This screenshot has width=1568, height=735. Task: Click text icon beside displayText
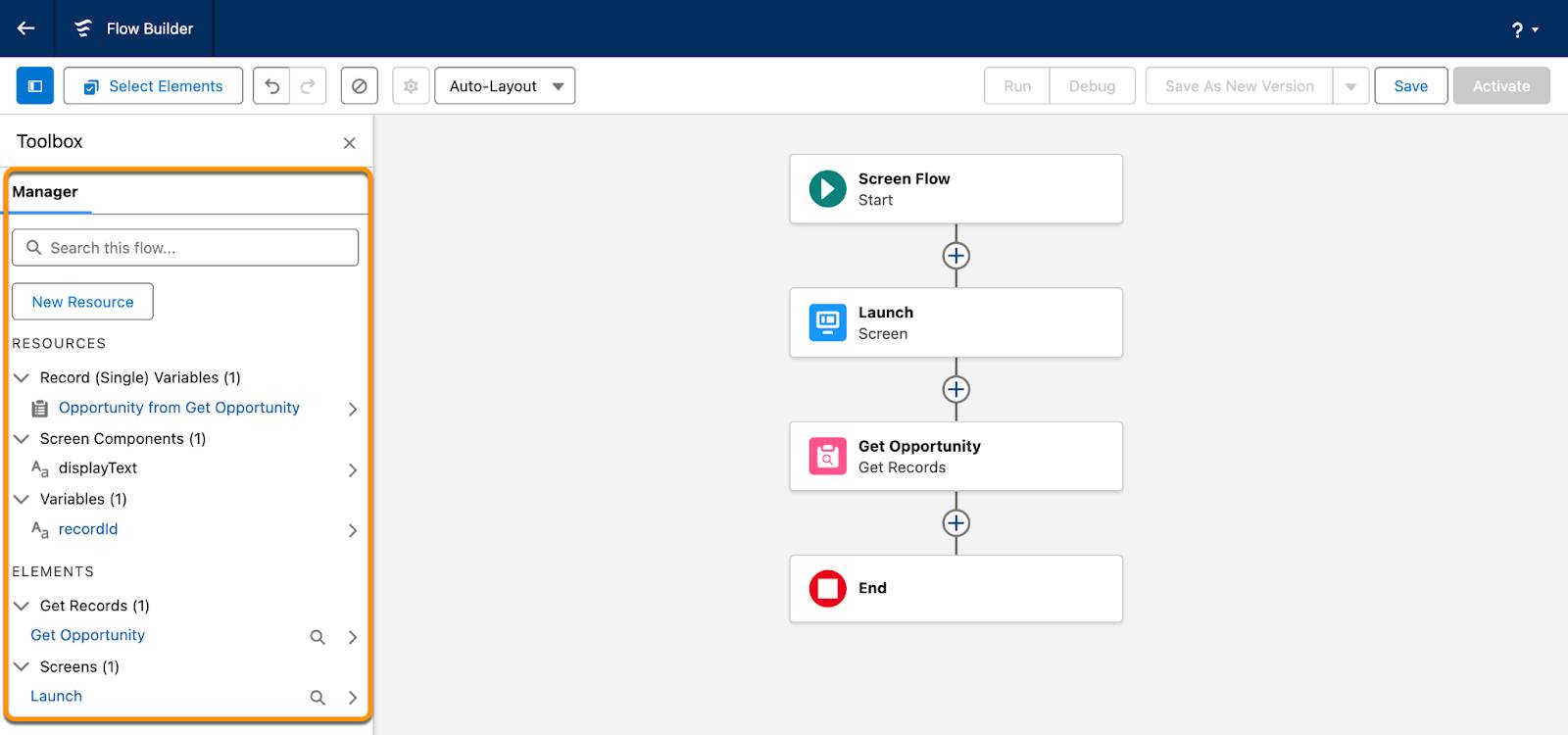point(40,469)
